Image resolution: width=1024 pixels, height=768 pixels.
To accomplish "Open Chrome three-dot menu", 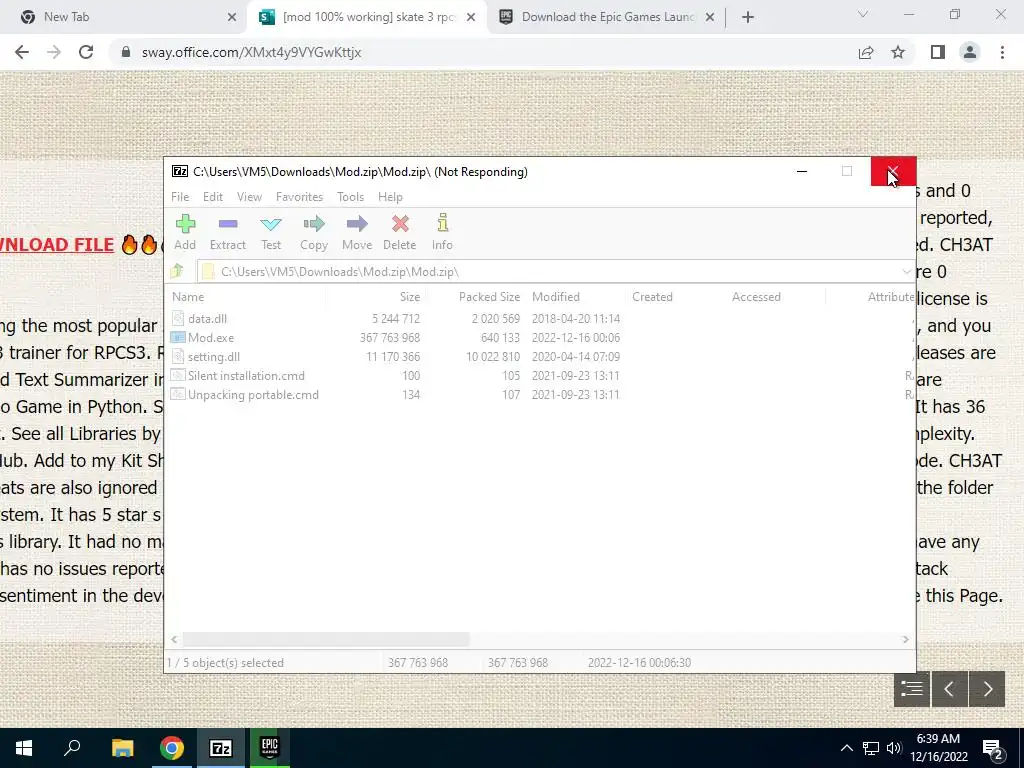I will 1002,52.
